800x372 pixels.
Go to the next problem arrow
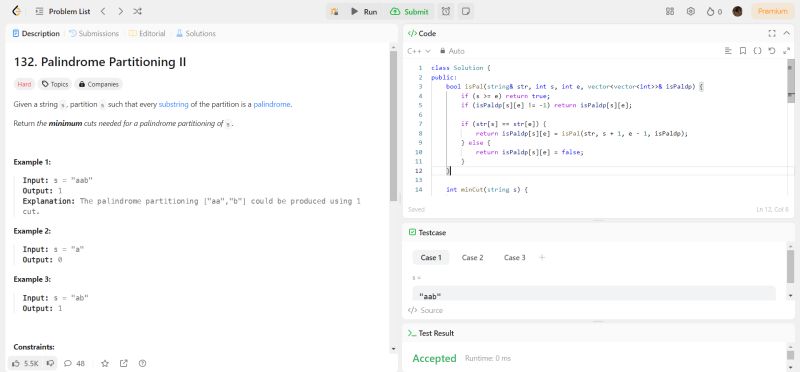tap(120, 11)
